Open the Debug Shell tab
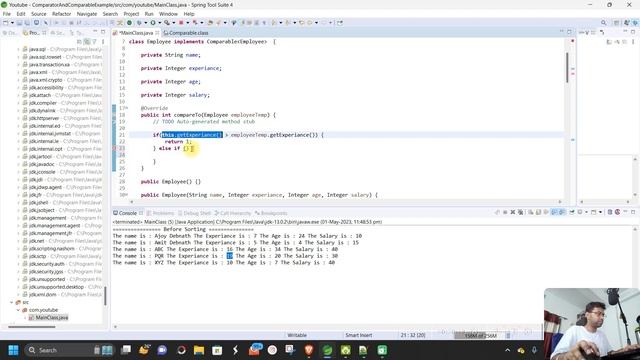The width and height of the screenshot is (640, 360). point(194,213)
